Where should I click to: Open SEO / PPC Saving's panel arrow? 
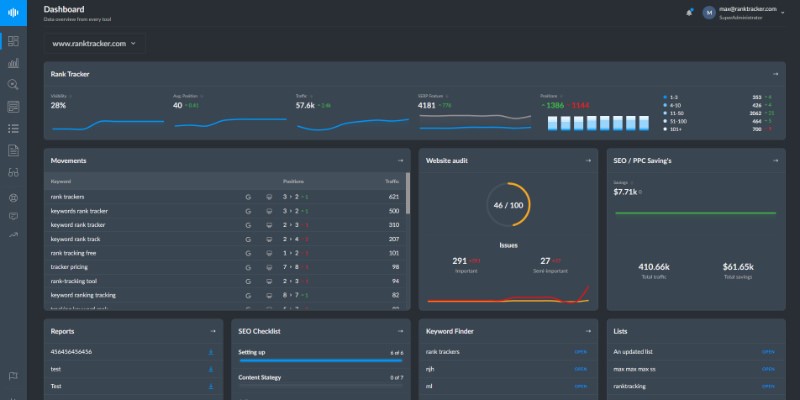pyautogui.click(x=776, y=161)
